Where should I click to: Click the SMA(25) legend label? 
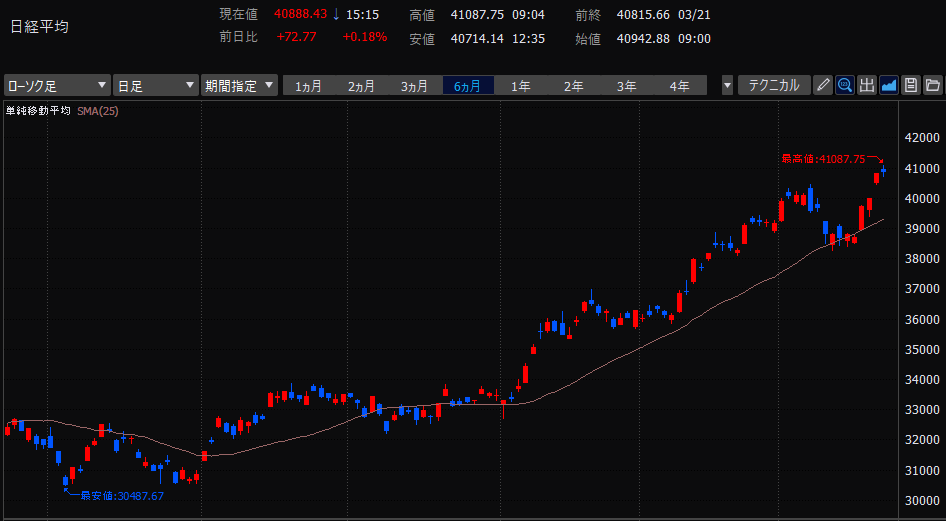[x=98, y=111]
